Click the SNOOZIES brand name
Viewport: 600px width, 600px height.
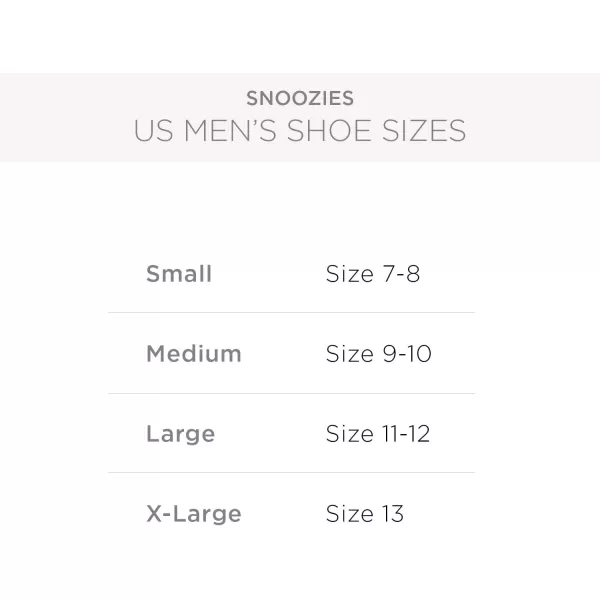[300, 99]
